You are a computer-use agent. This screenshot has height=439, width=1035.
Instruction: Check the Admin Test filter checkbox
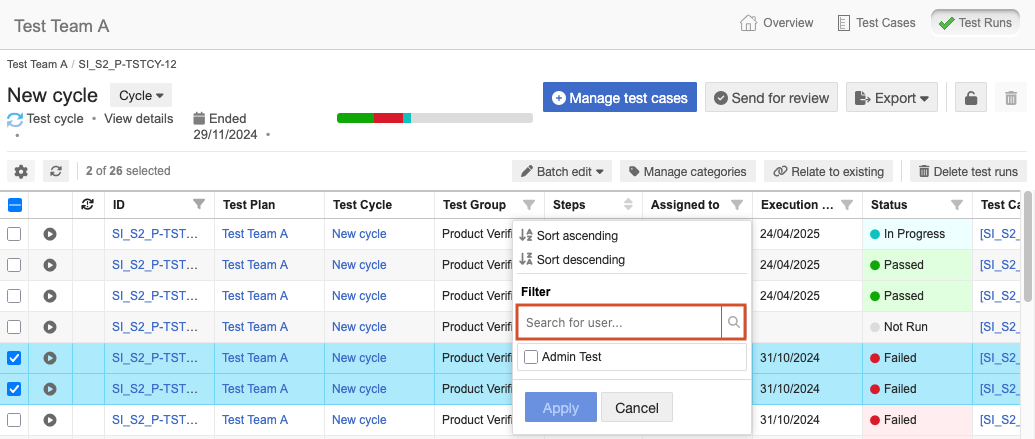click(x=531, y=357)
